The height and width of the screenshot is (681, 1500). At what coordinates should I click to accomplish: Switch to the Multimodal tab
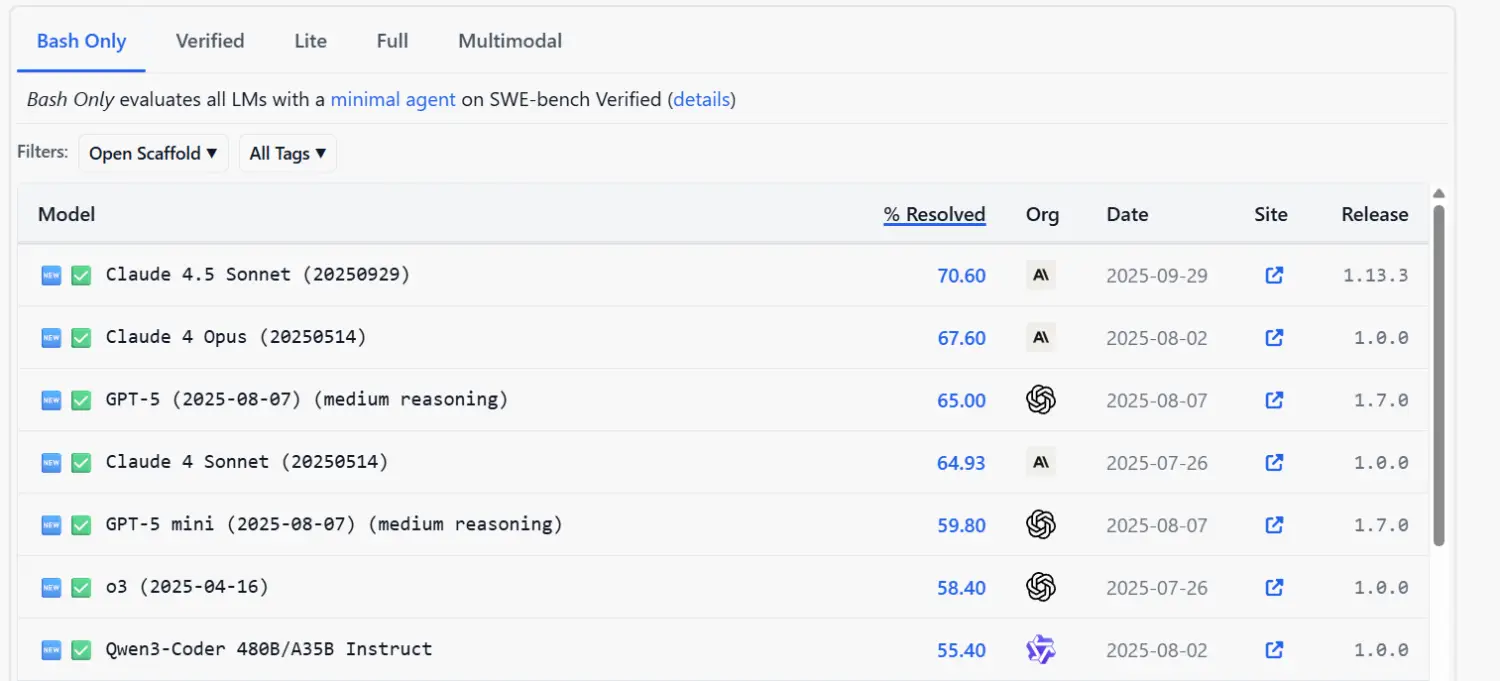point(510,41)
